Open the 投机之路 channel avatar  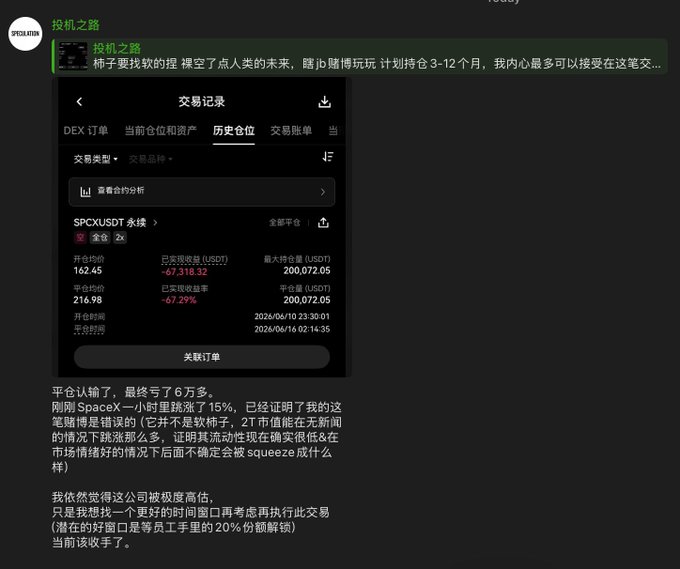coord(25,34)
